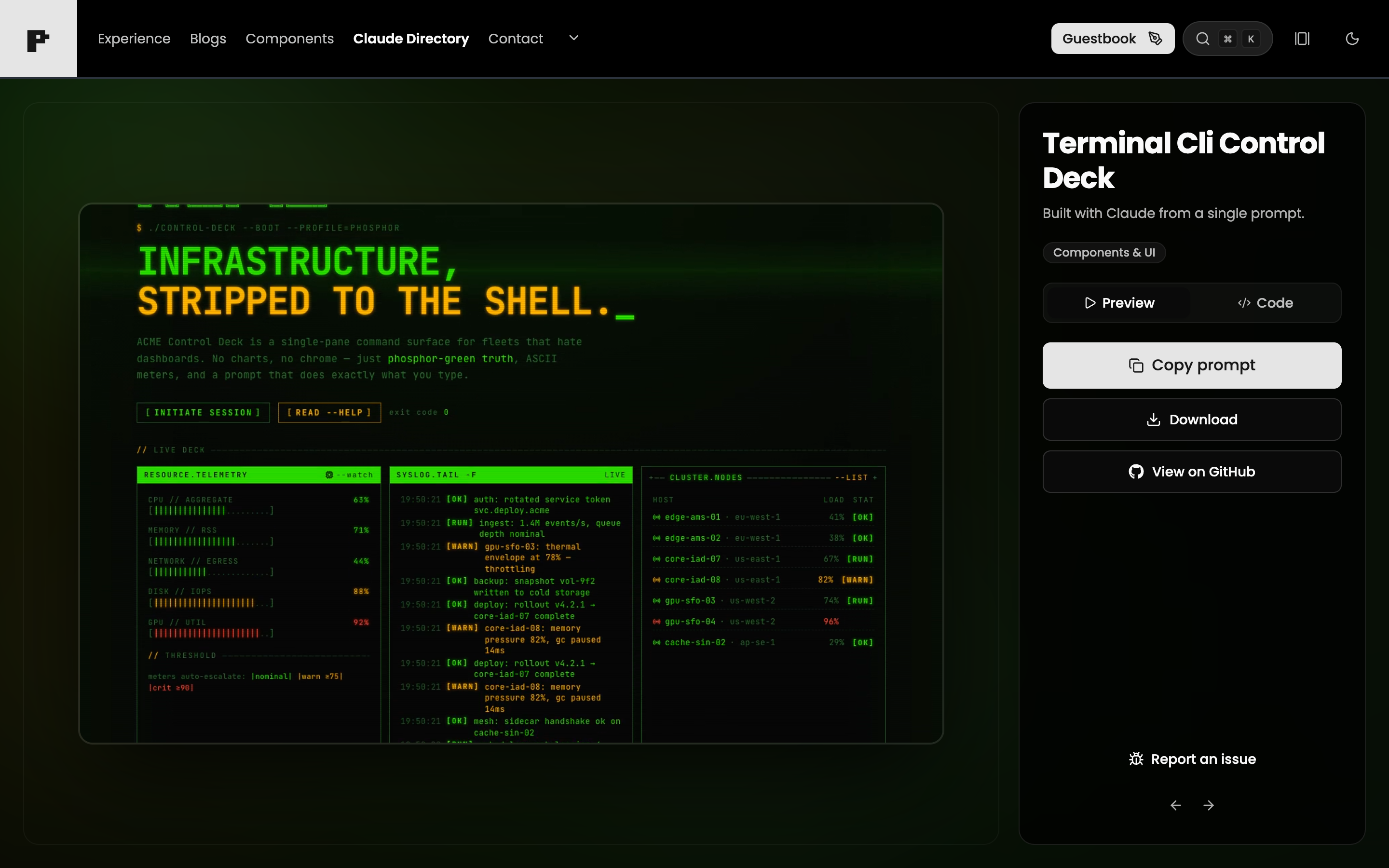Click the site logo in the header
This screenshot has width=1389, height=868.
[39, 39]
